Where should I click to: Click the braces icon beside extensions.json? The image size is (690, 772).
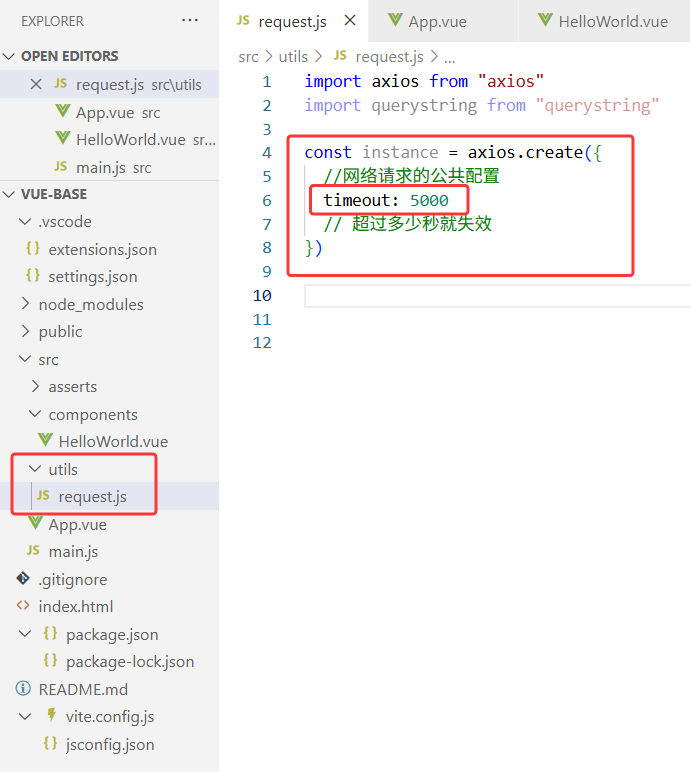(33, 248)
